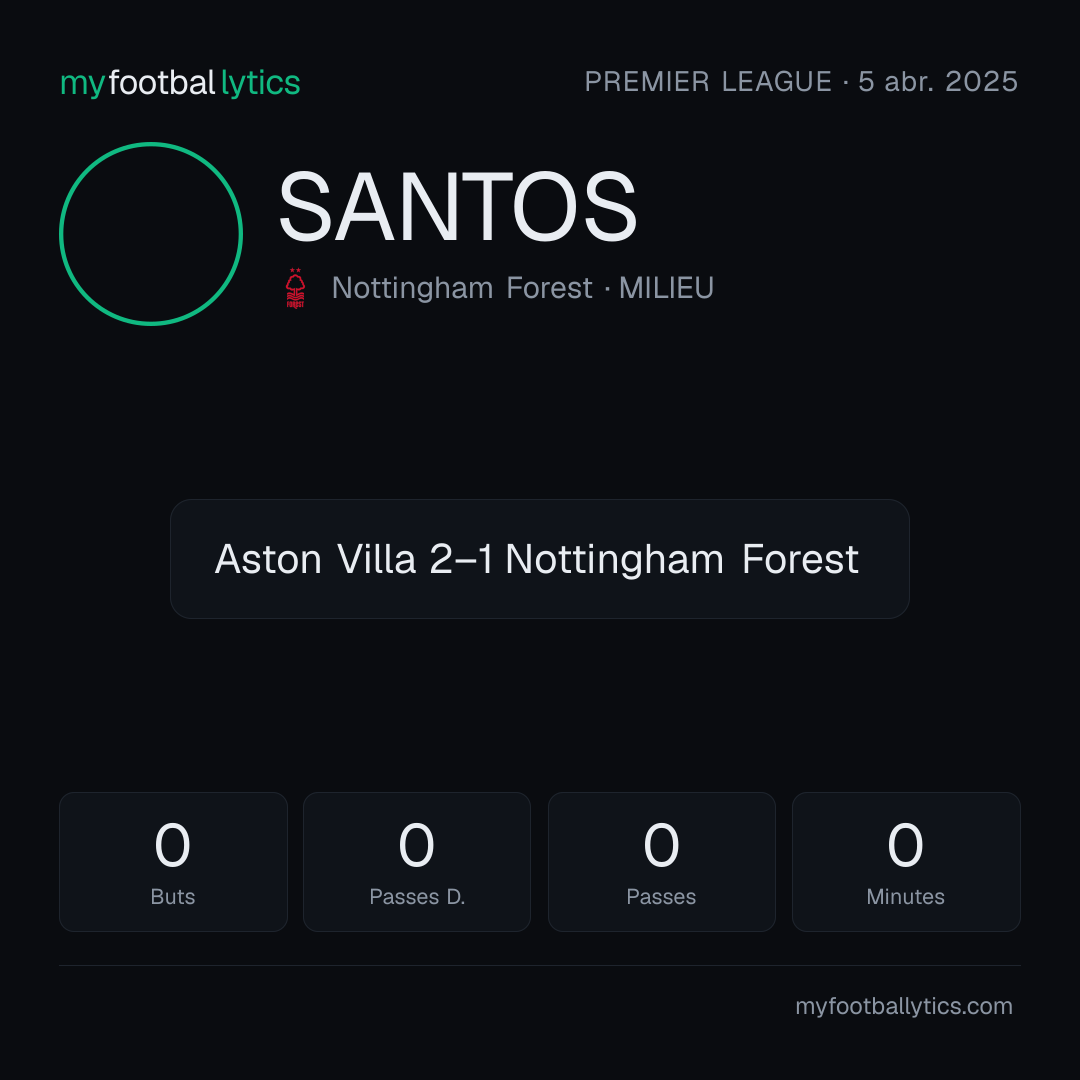Click the PREMIER LEAGUE competition label

click(x=708, y=82)
